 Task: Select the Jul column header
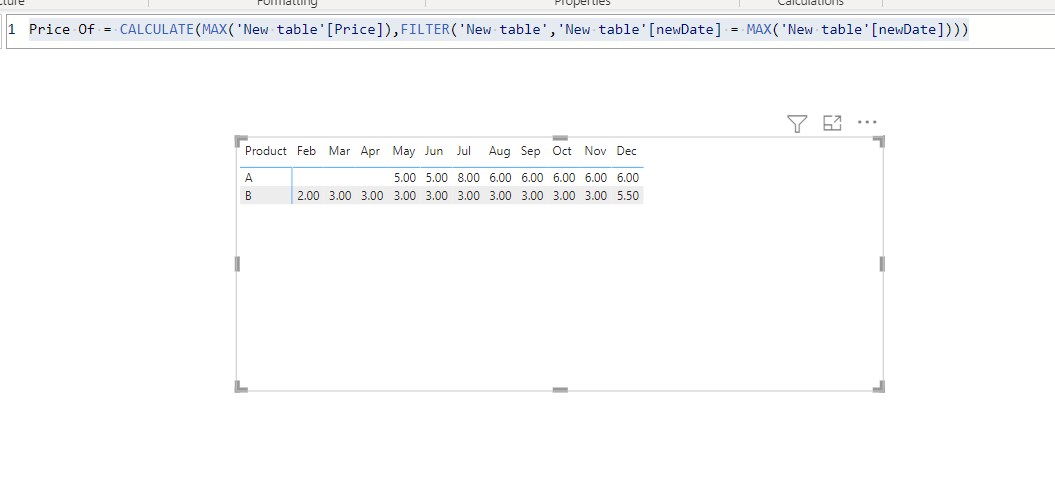pyautogui.click(x=464, y=151)
